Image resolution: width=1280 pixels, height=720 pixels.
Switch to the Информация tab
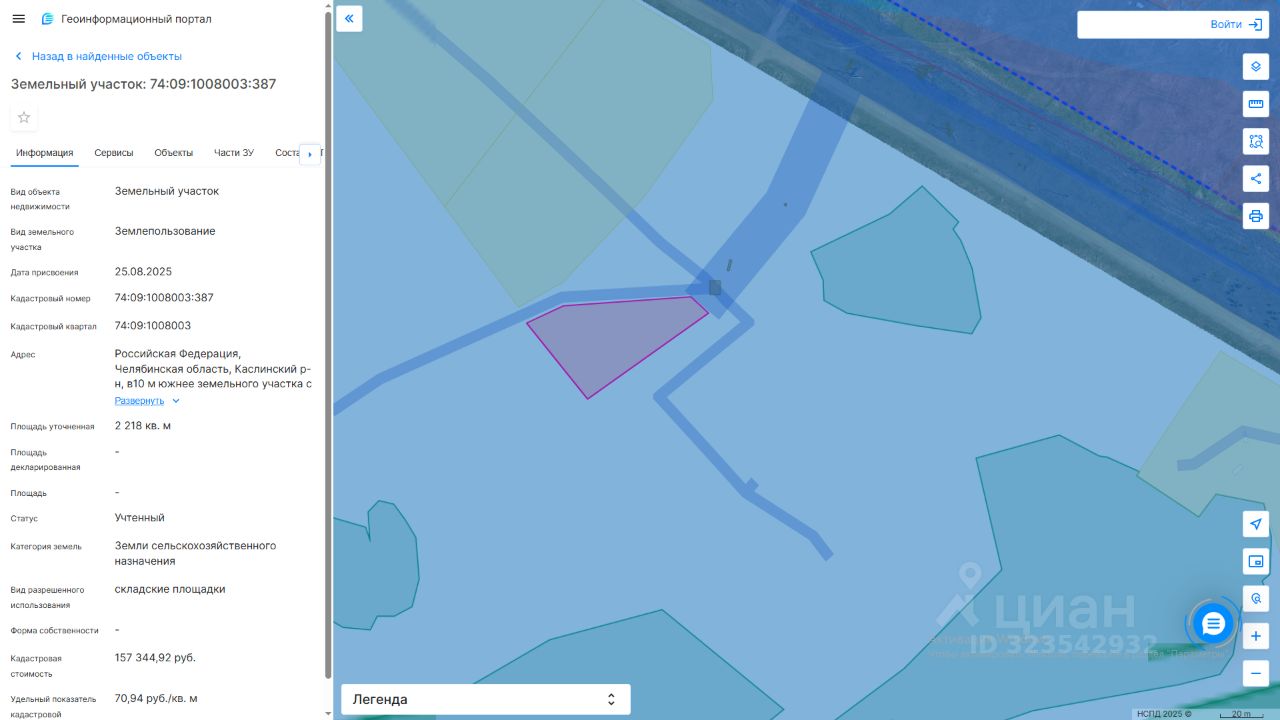[45, 153]
